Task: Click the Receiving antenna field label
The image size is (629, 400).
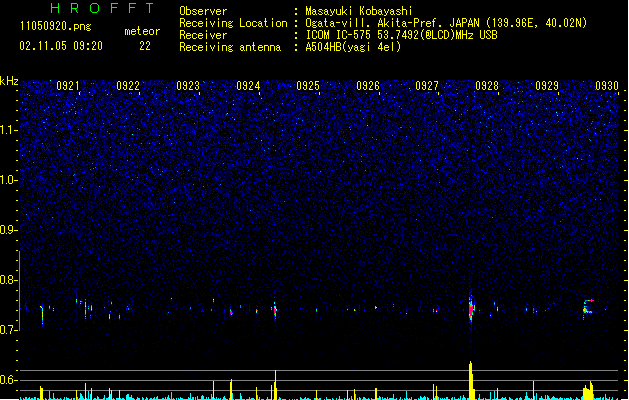Action: point(230,47)
